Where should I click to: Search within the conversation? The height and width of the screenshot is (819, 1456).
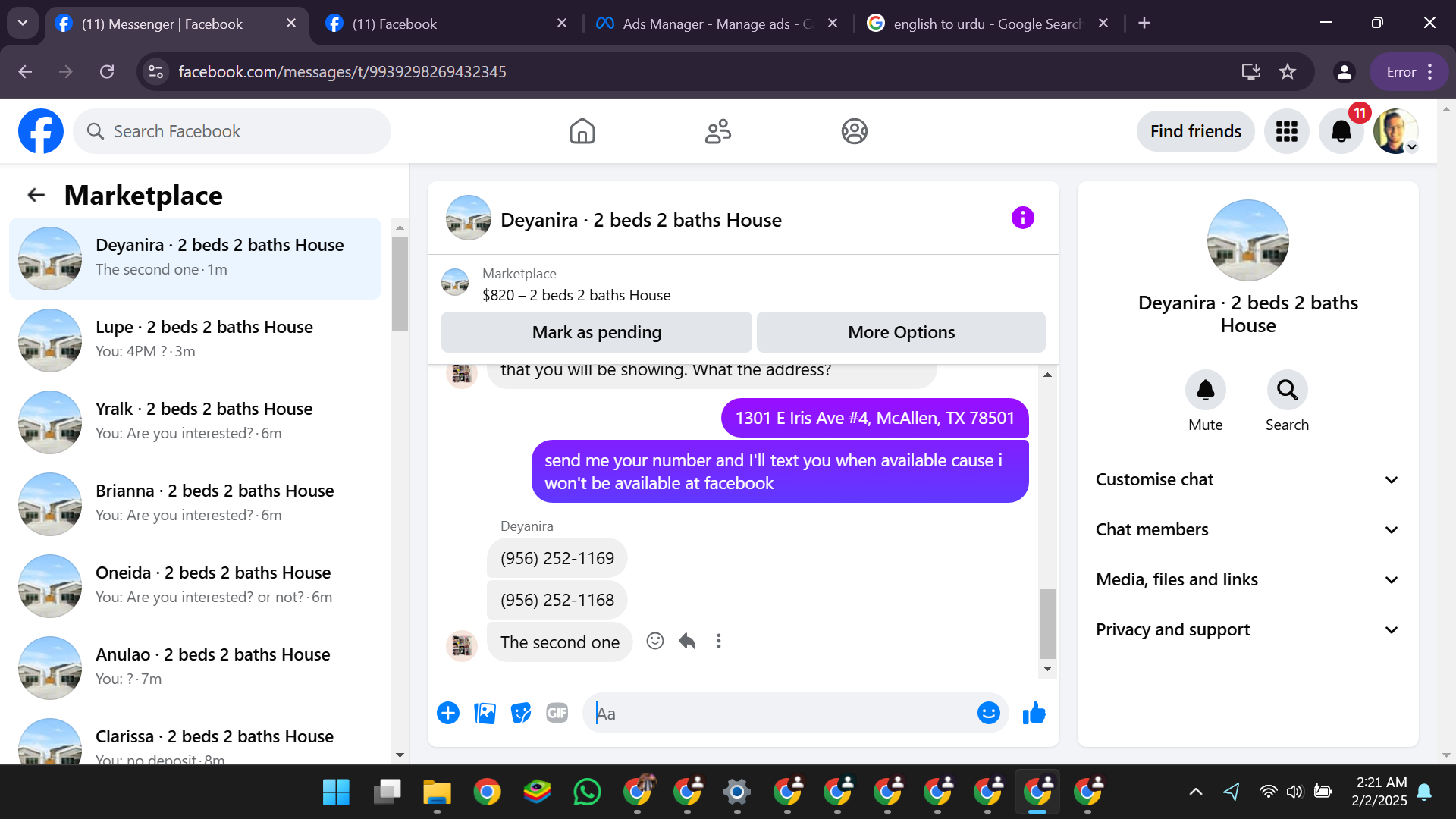(1287, 391)
